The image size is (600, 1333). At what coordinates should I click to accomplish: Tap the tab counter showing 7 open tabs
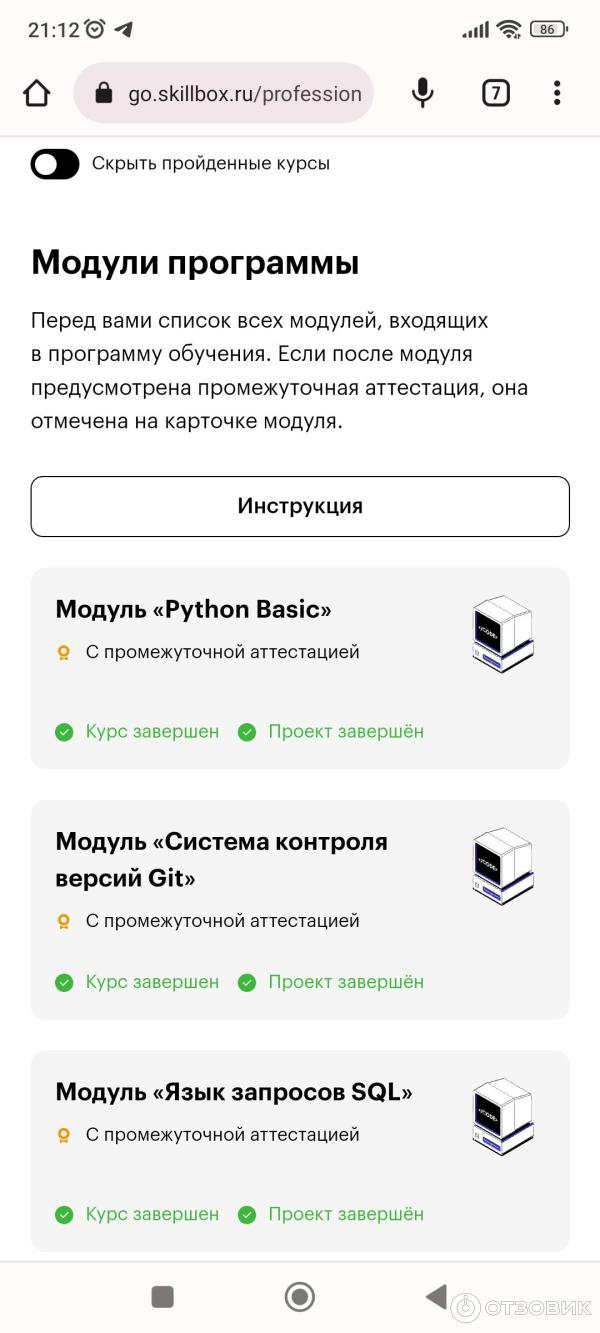click(x=494, y=92)
